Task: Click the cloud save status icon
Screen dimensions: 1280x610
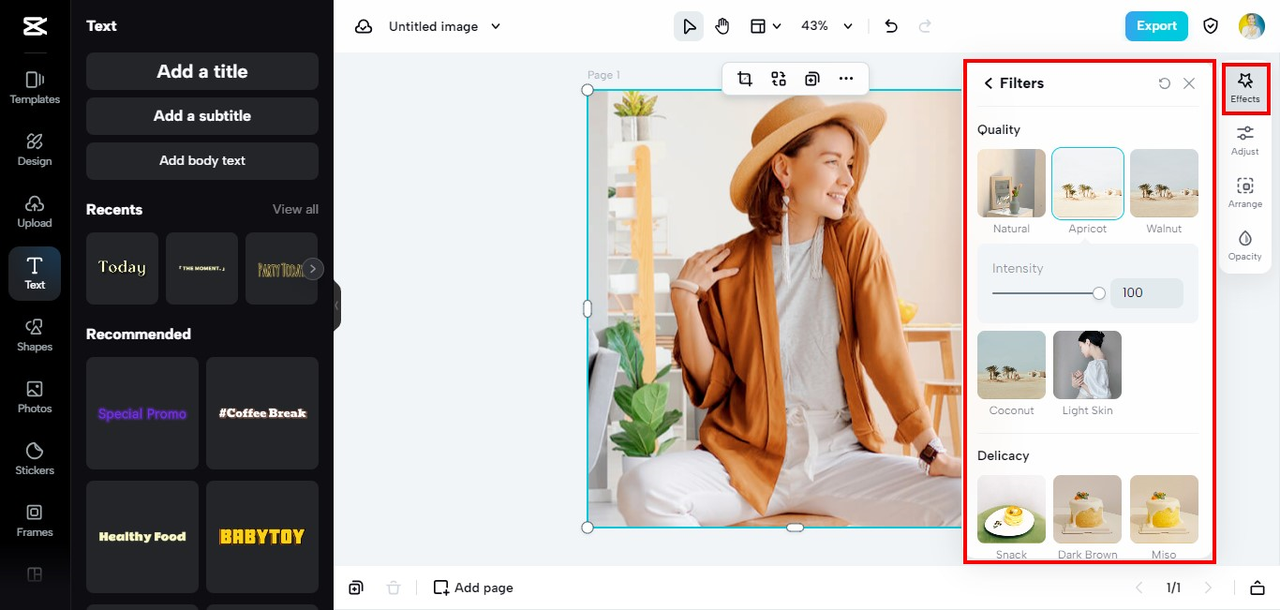Action: [364, 27]
